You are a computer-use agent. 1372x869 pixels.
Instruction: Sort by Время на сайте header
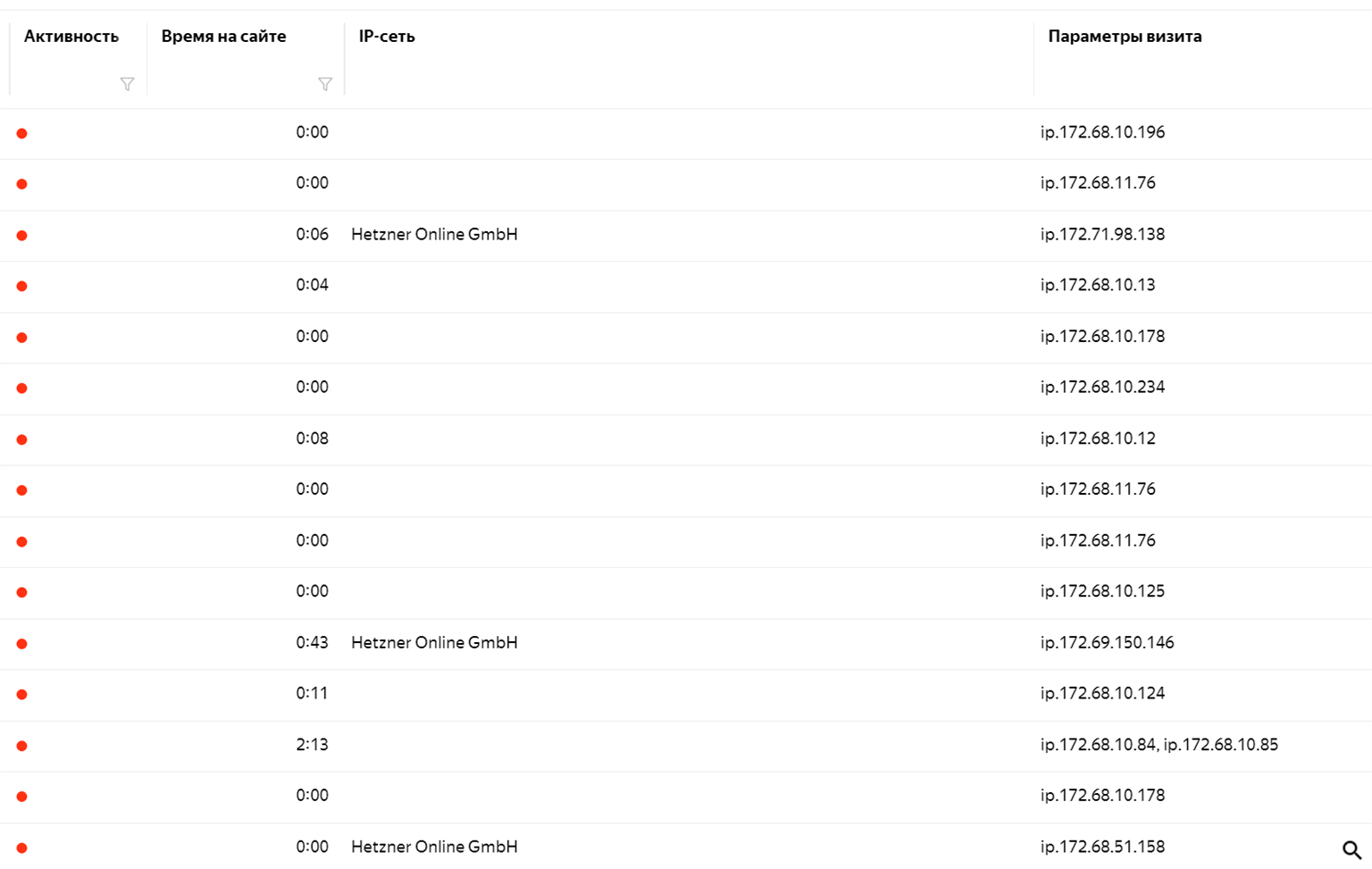pyautogui.click(x=224, y=37)
